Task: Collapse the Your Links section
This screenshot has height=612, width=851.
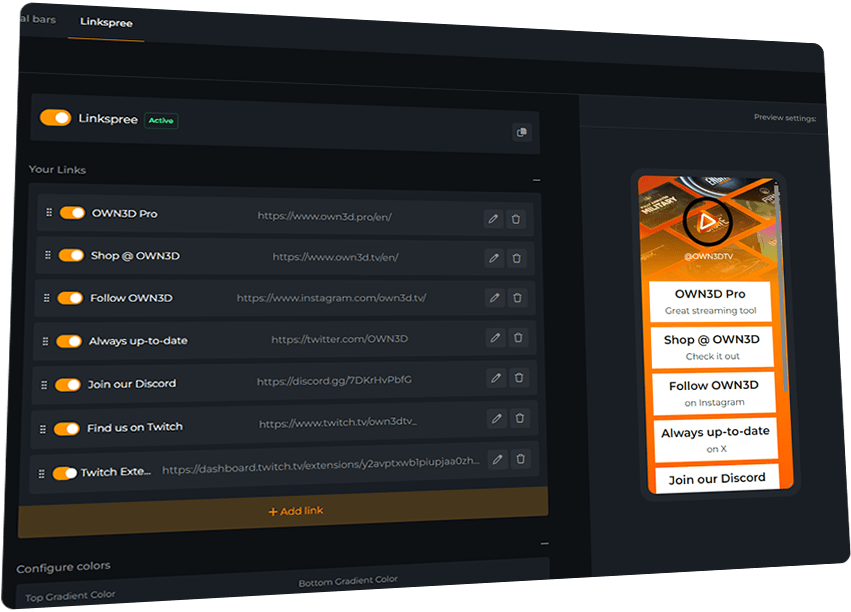Action: [536, 180]
